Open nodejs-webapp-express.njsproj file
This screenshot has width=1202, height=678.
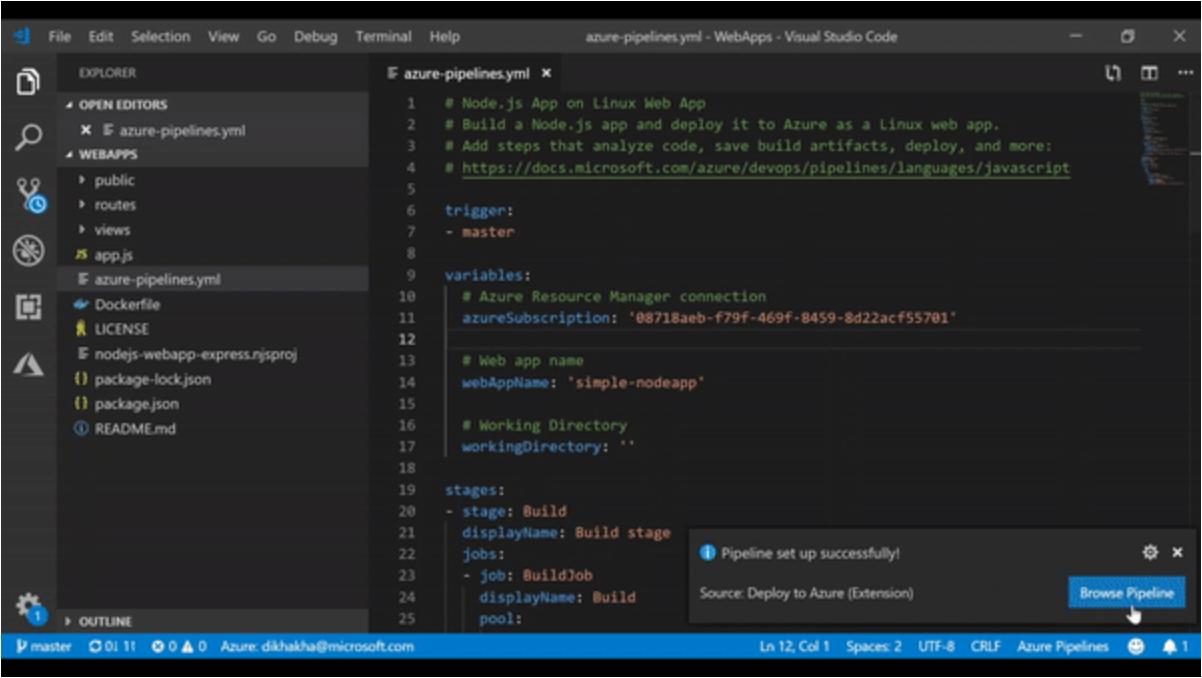coord(195,354)
